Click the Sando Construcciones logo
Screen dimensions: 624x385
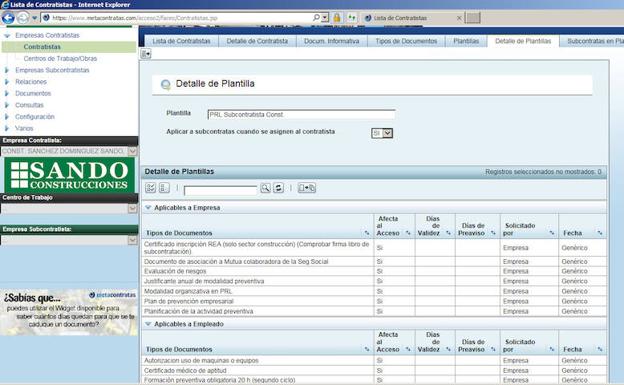pos(69,175)
